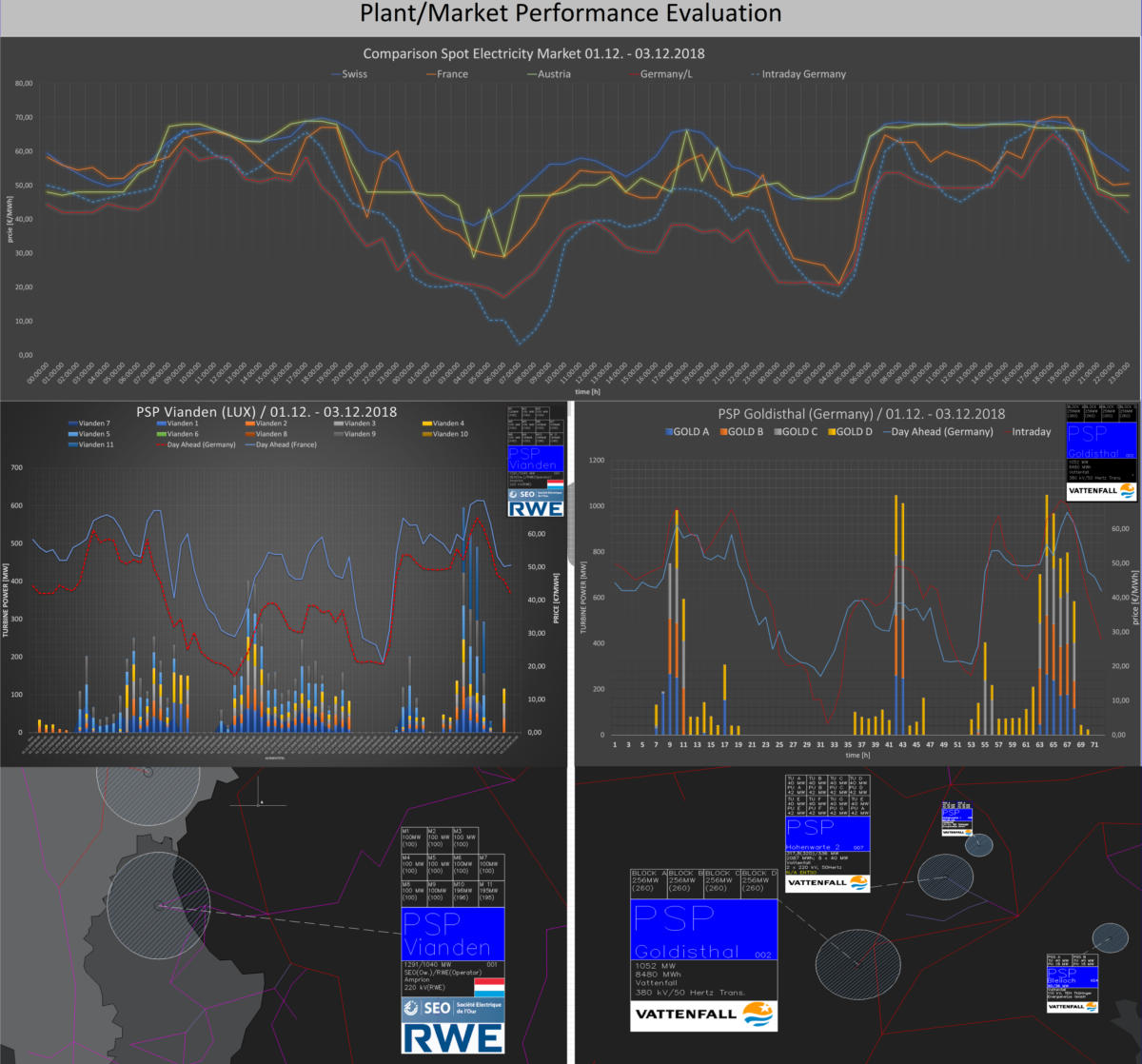Click the PSP Hohenwarte 2 card

(828, 833)
